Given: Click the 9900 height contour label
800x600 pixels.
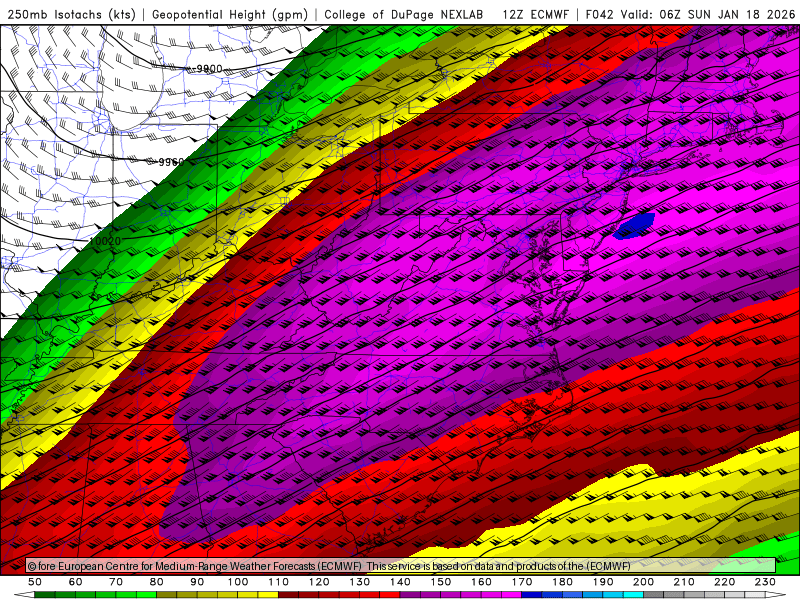Looking at the screenshot, I should 209,68.
